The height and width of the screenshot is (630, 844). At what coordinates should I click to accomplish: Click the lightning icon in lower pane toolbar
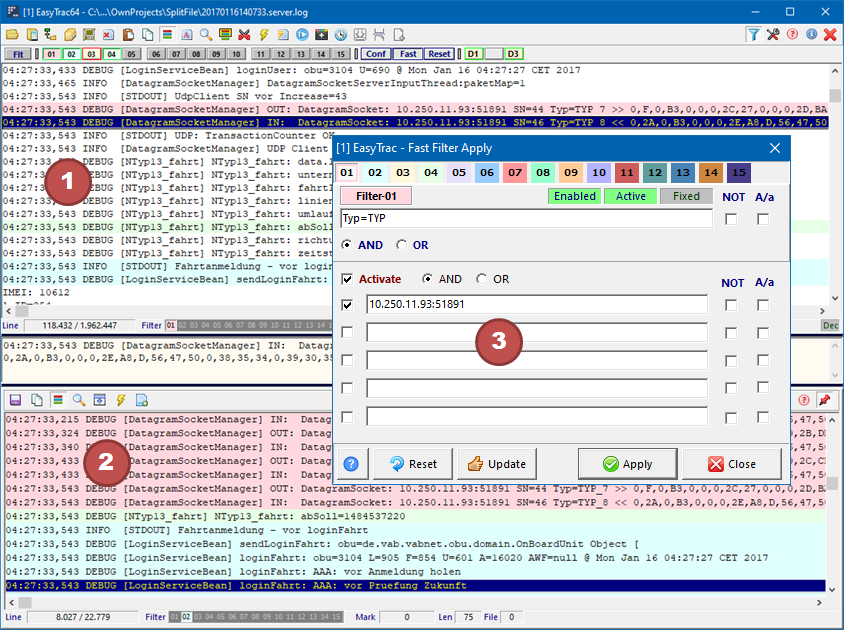[121, 400]
